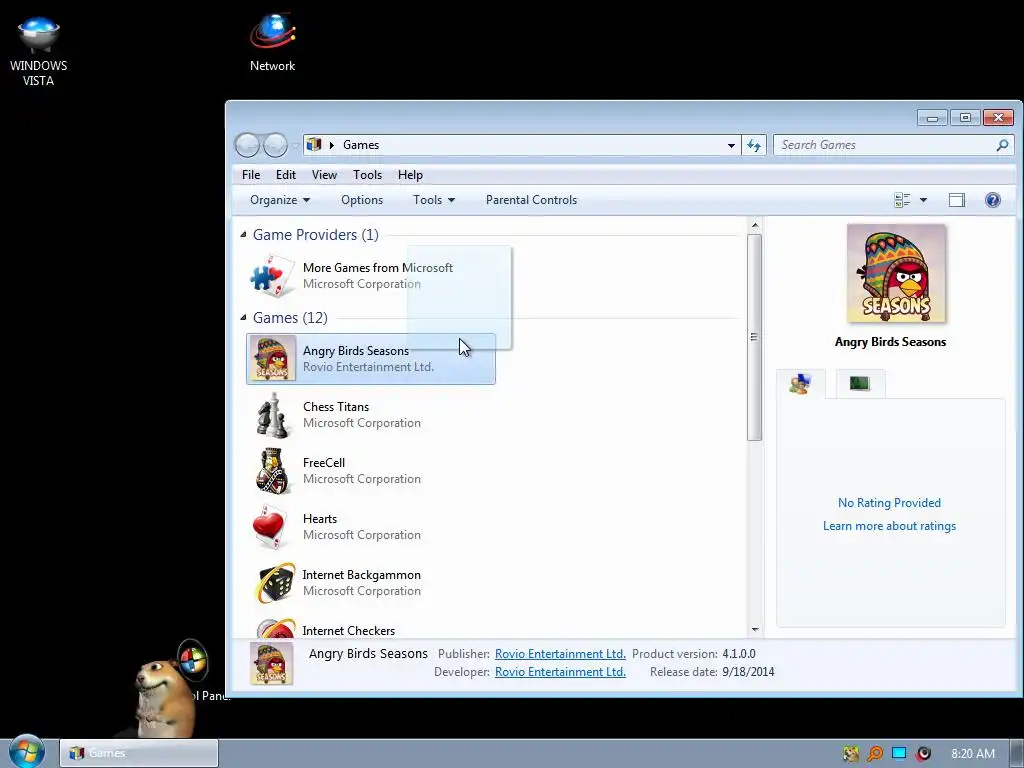The height and width of the screenshot is (768, 1024).
Task: Open the View menu
Action: [324, 175]
